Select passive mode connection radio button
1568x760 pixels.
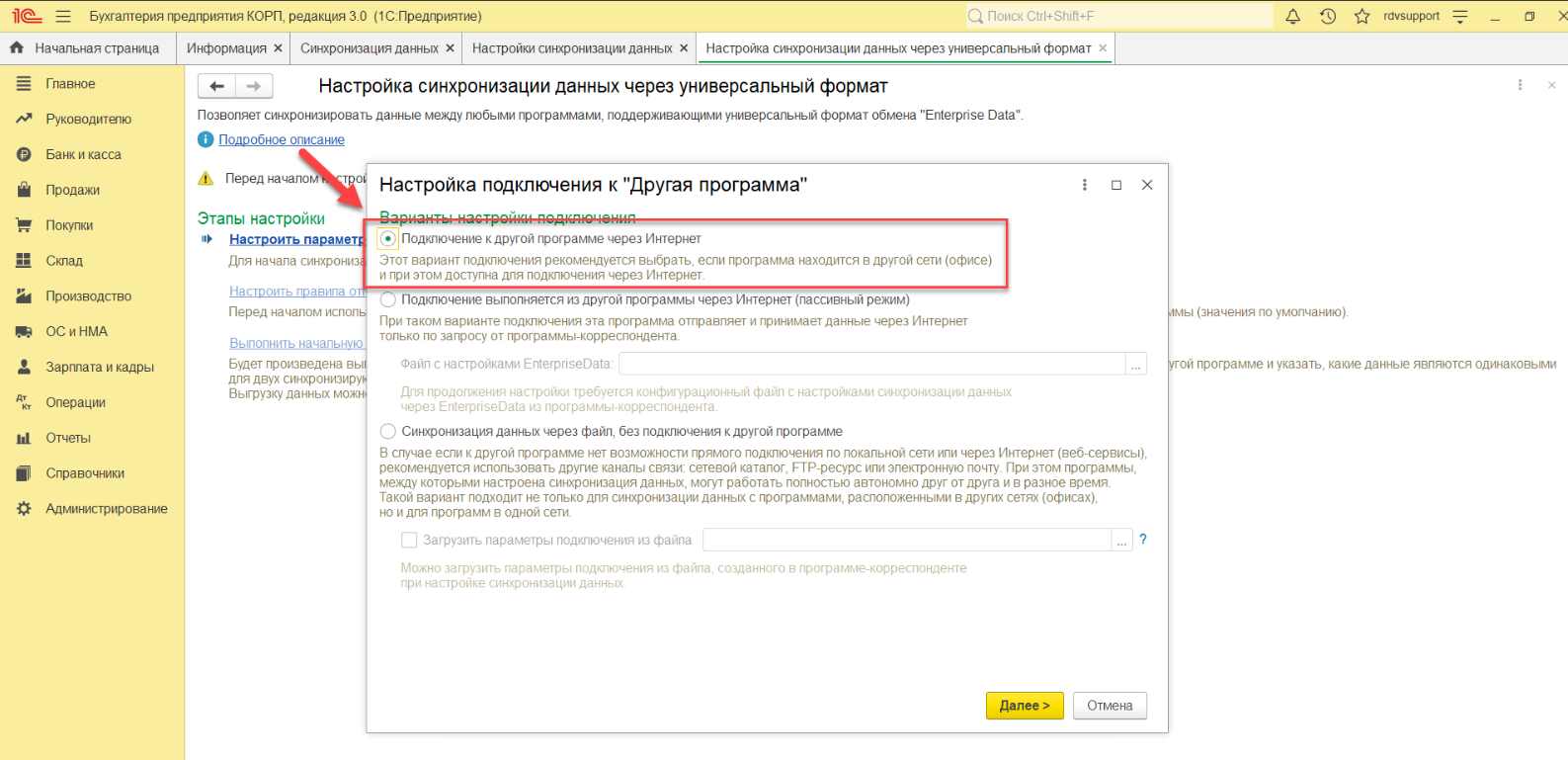coord(388,299)
